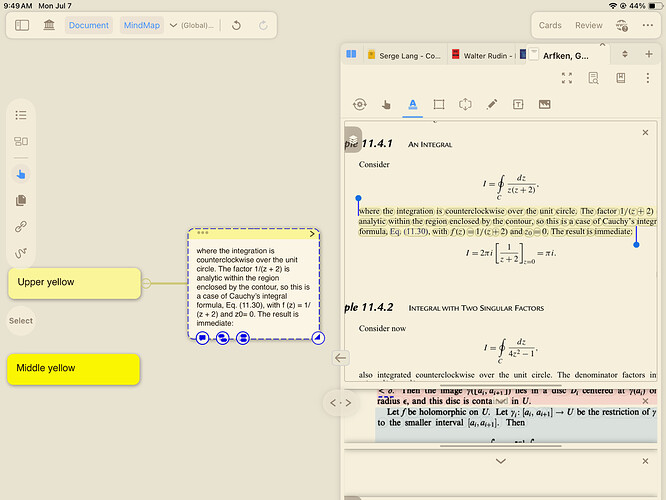Image resolution: width=666 pixels, height=500 pixels.
Task: Open the library building icon
Action: pyautogui.click(x=49, y=25)
